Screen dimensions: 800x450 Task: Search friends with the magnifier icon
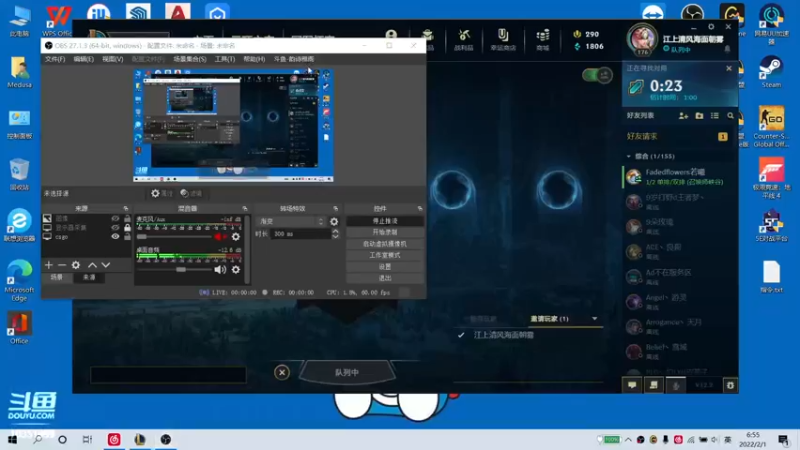tap(731, 116)
